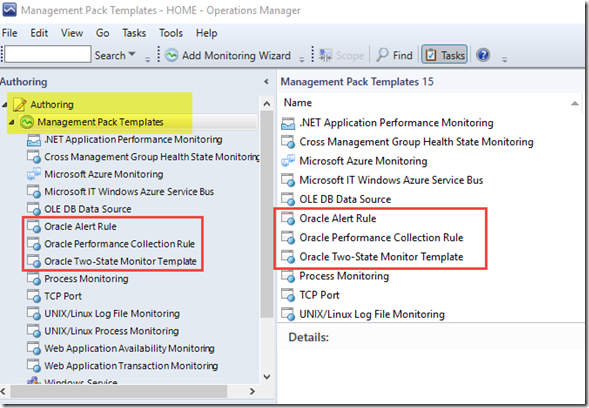Open the Go menu
This screenshot has width=589, height=408.
[102, 33]
